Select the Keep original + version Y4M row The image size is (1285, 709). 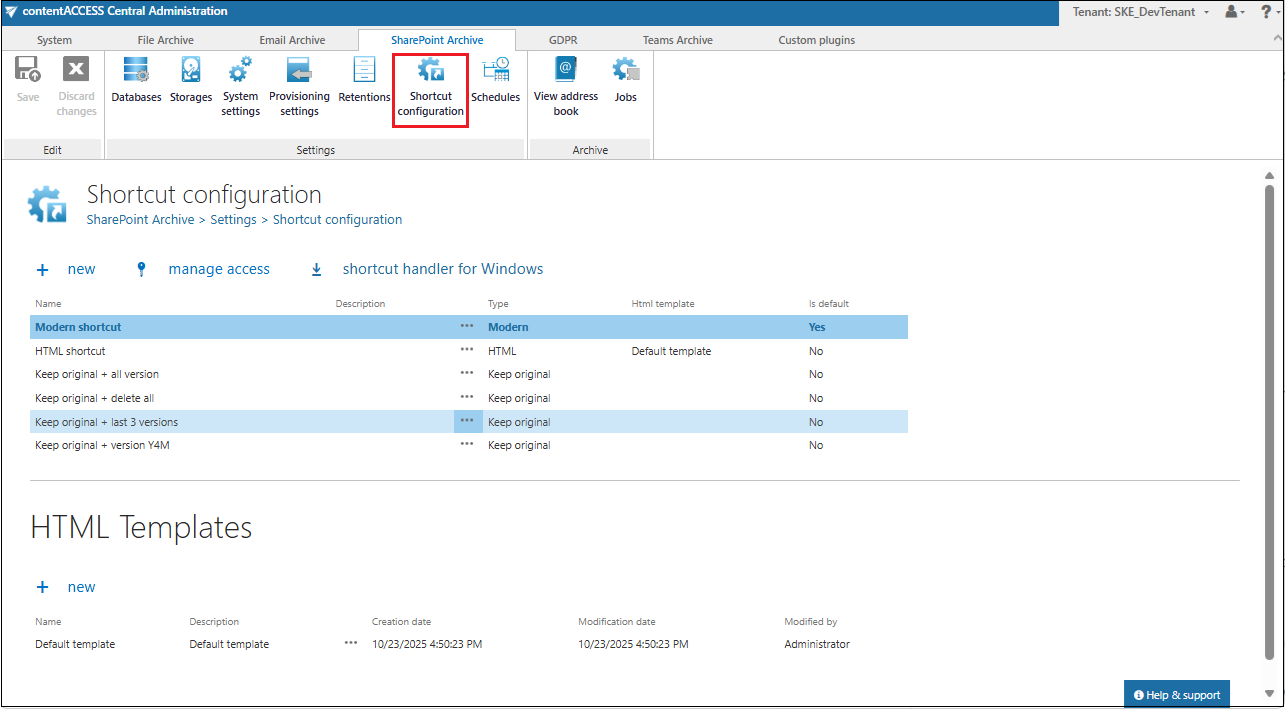tap(102, 445)
